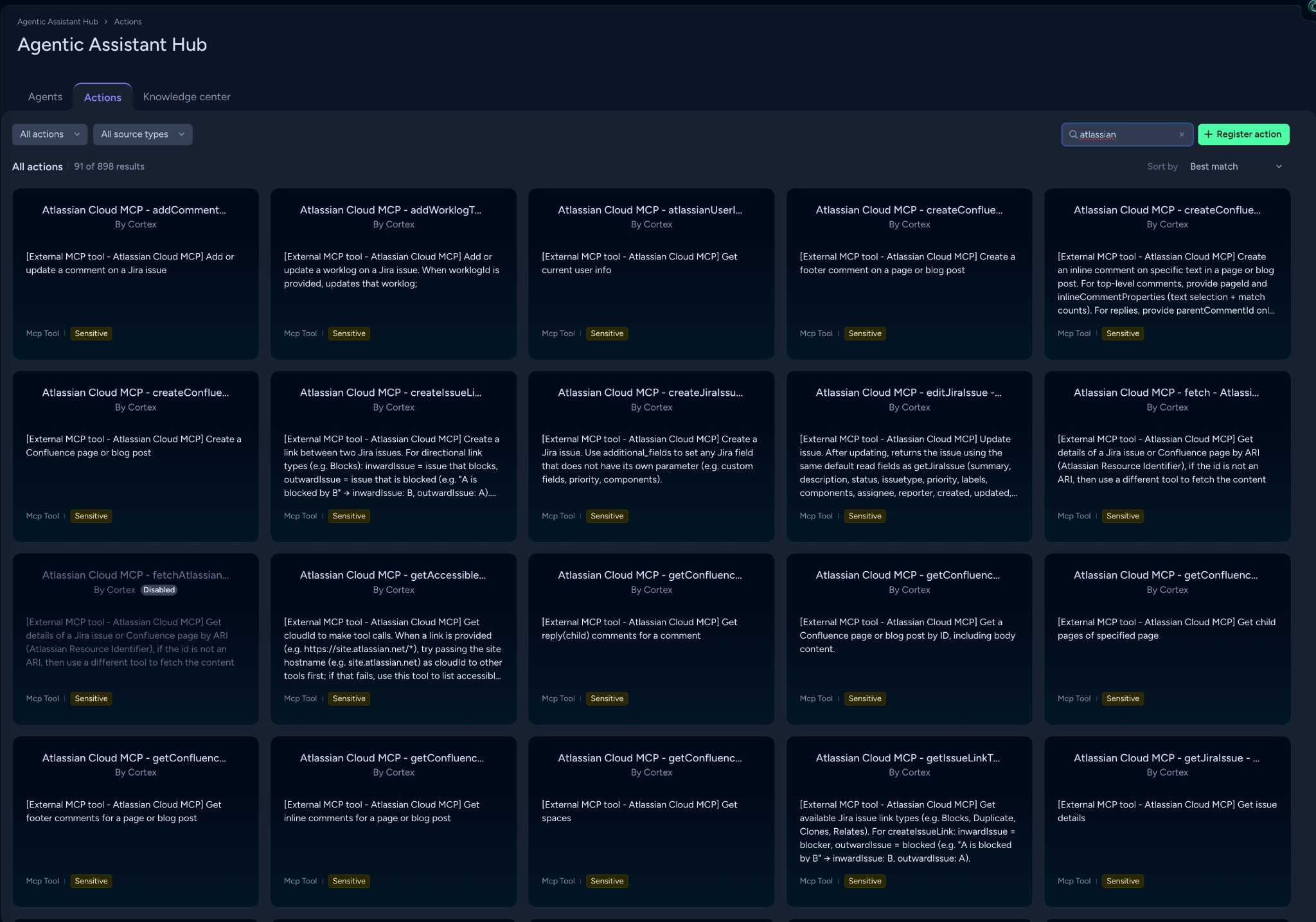Open the getJiraIssue action card
This screenshot has height=922, width=1316.
[1167, 822]
